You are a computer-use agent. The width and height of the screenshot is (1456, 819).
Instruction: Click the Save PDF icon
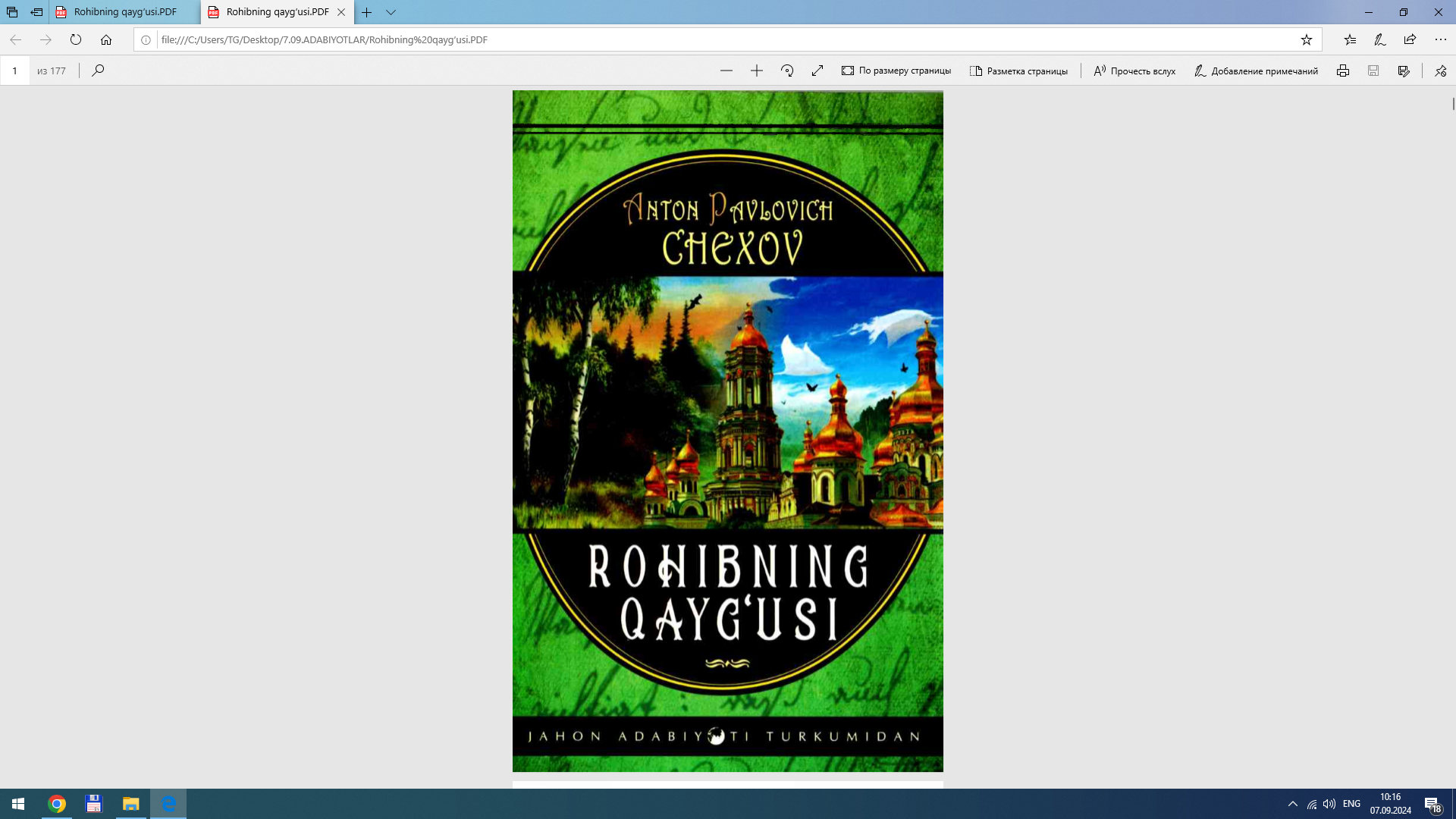click(x=1373, y=70)
